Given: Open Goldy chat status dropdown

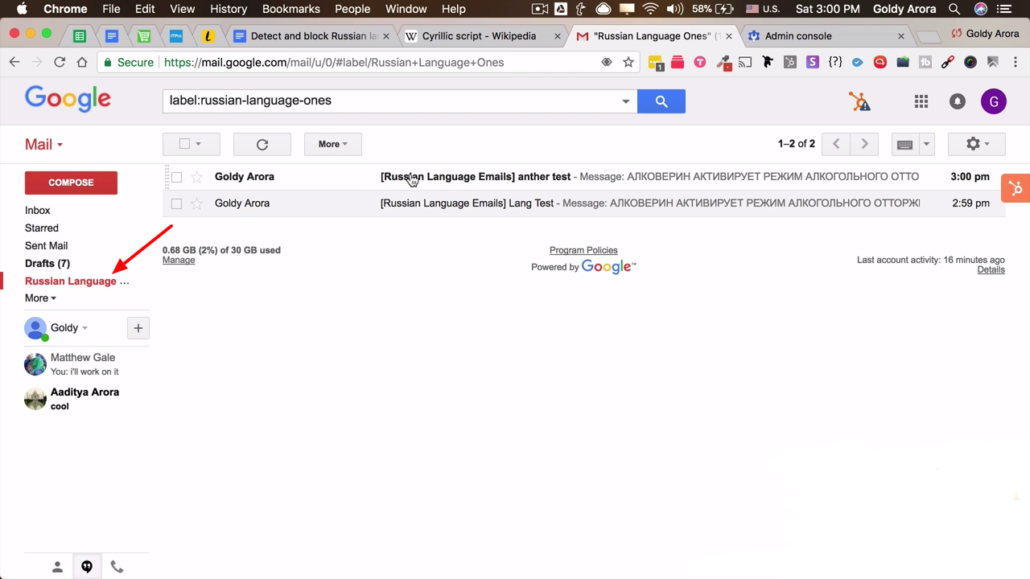Looking at the screenshot, I should coord(69,327).
